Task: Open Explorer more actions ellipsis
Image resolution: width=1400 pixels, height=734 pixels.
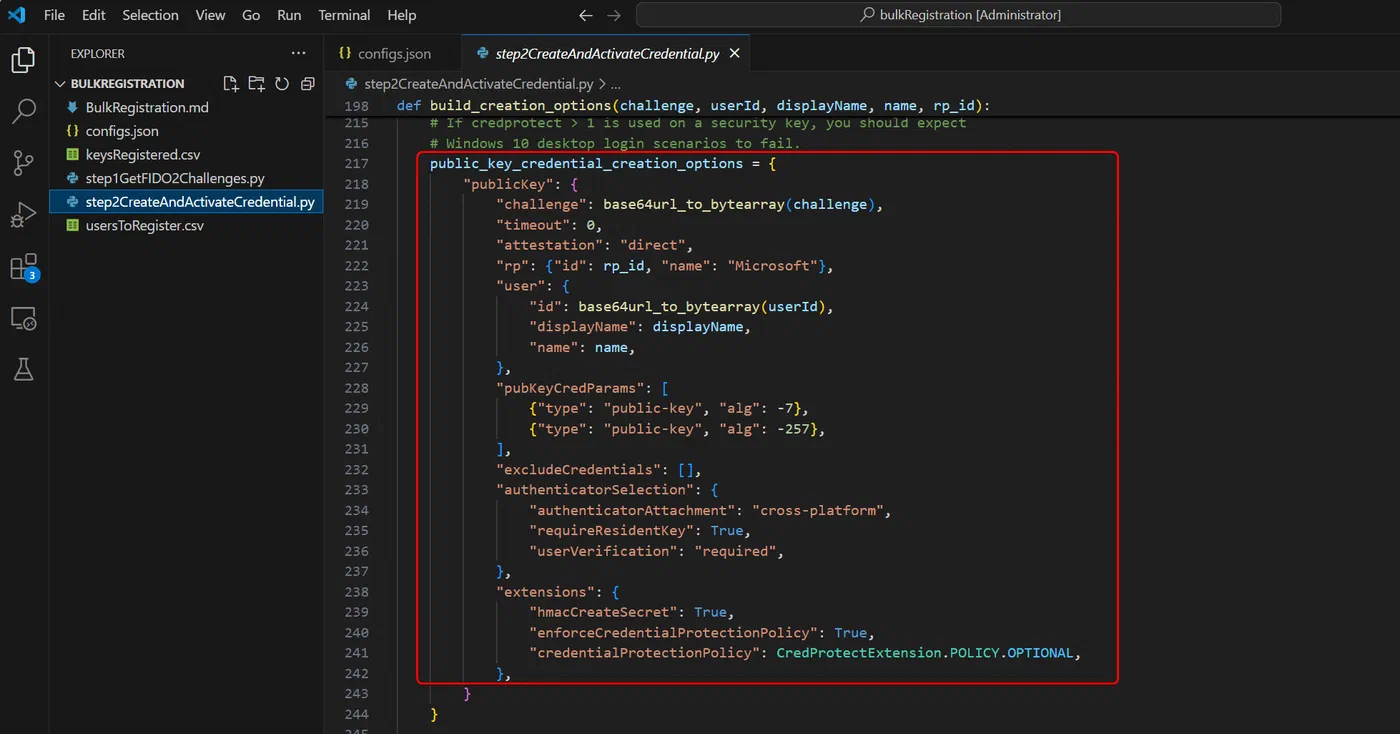Action: tap(299, 53)
